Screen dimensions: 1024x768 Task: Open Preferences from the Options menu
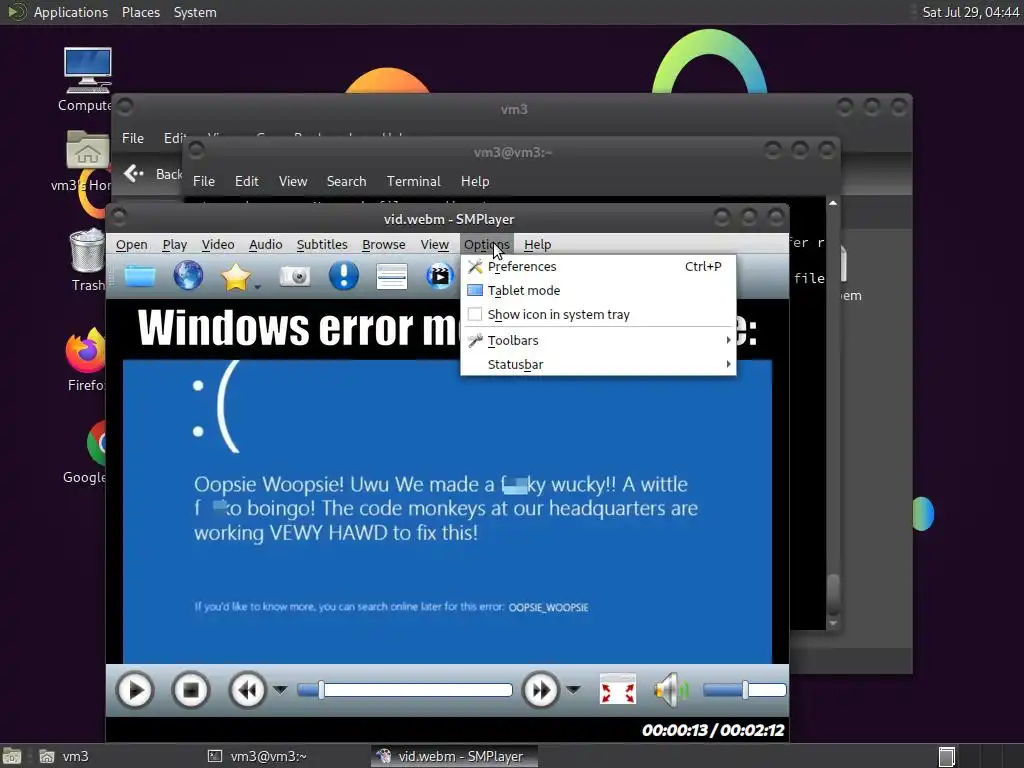click(598, 266)
